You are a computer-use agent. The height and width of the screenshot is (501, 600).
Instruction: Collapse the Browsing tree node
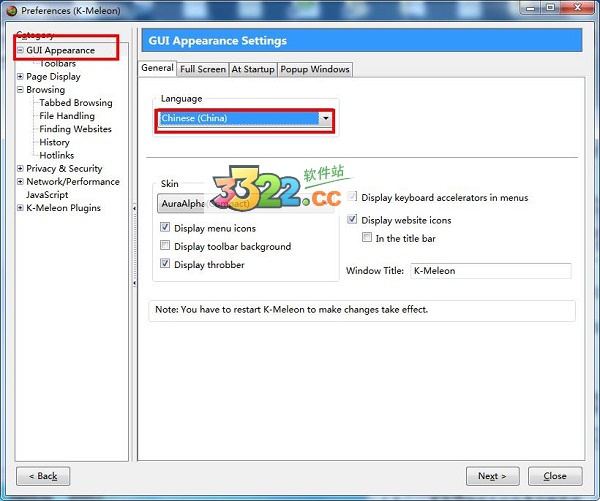coord(20,90)
